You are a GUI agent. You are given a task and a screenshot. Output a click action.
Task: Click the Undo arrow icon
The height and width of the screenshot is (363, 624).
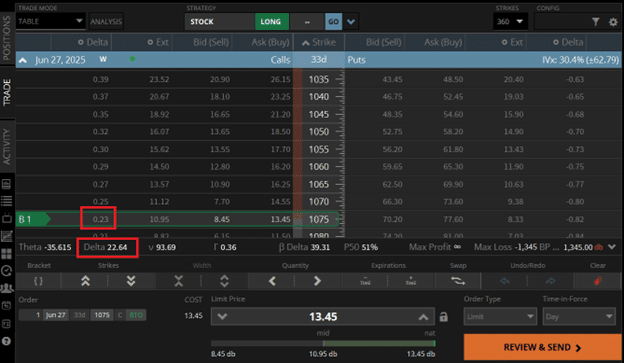point(505,281)
